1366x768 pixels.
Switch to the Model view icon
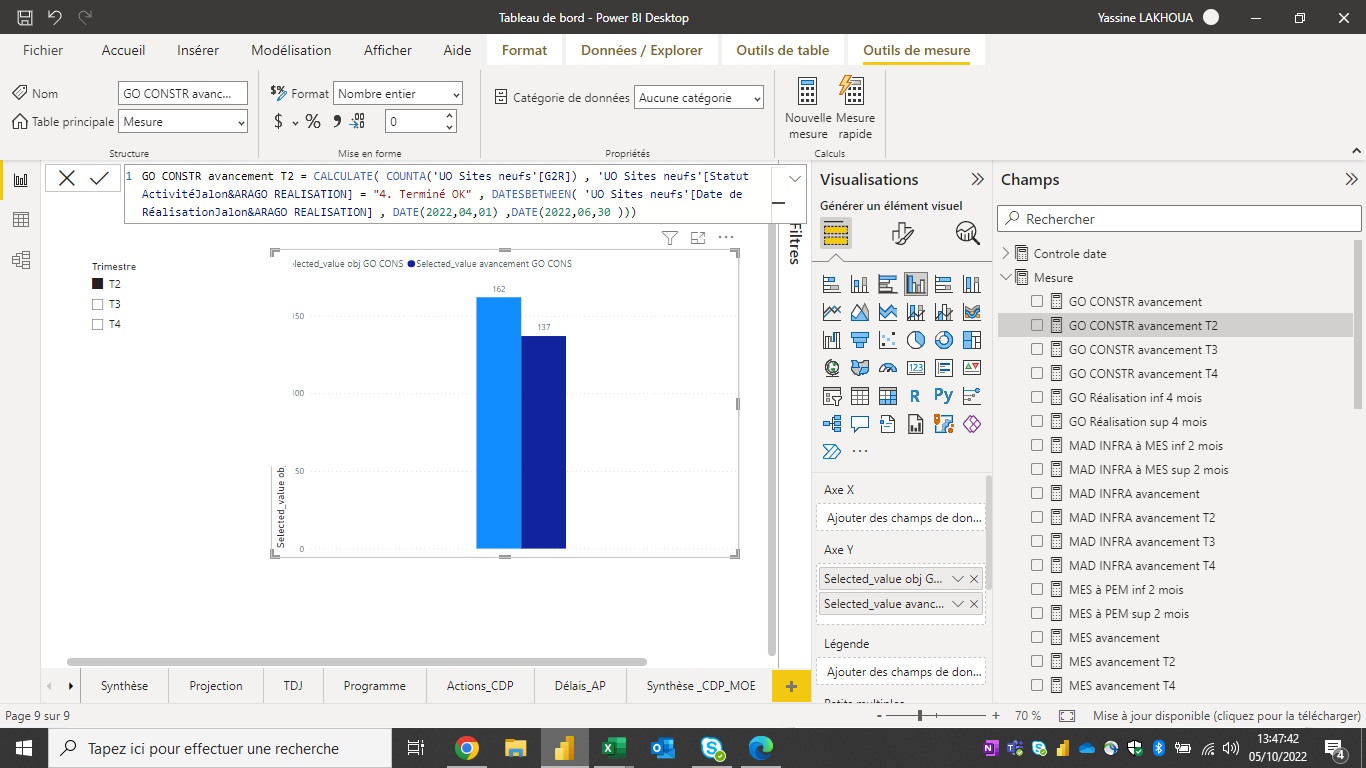click(21, 260)
